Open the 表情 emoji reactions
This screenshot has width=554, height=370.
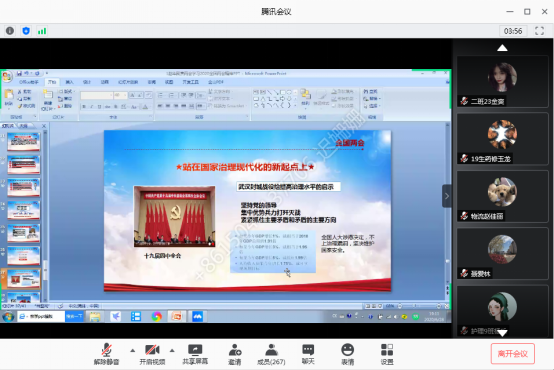[x=347, y=354]
